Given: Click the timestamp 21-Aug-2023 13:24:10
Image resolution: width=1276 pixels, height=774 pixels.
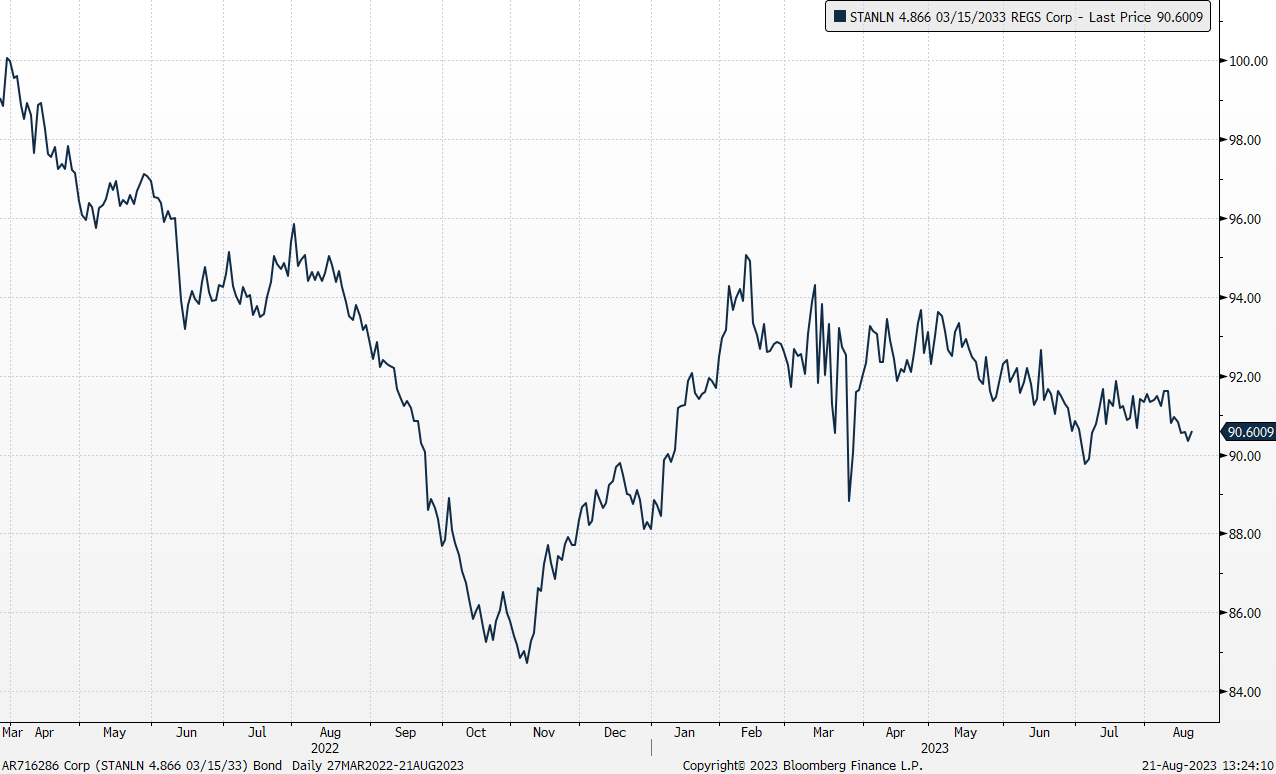Looking at the screenshot, I should (x=1208, y=765).
